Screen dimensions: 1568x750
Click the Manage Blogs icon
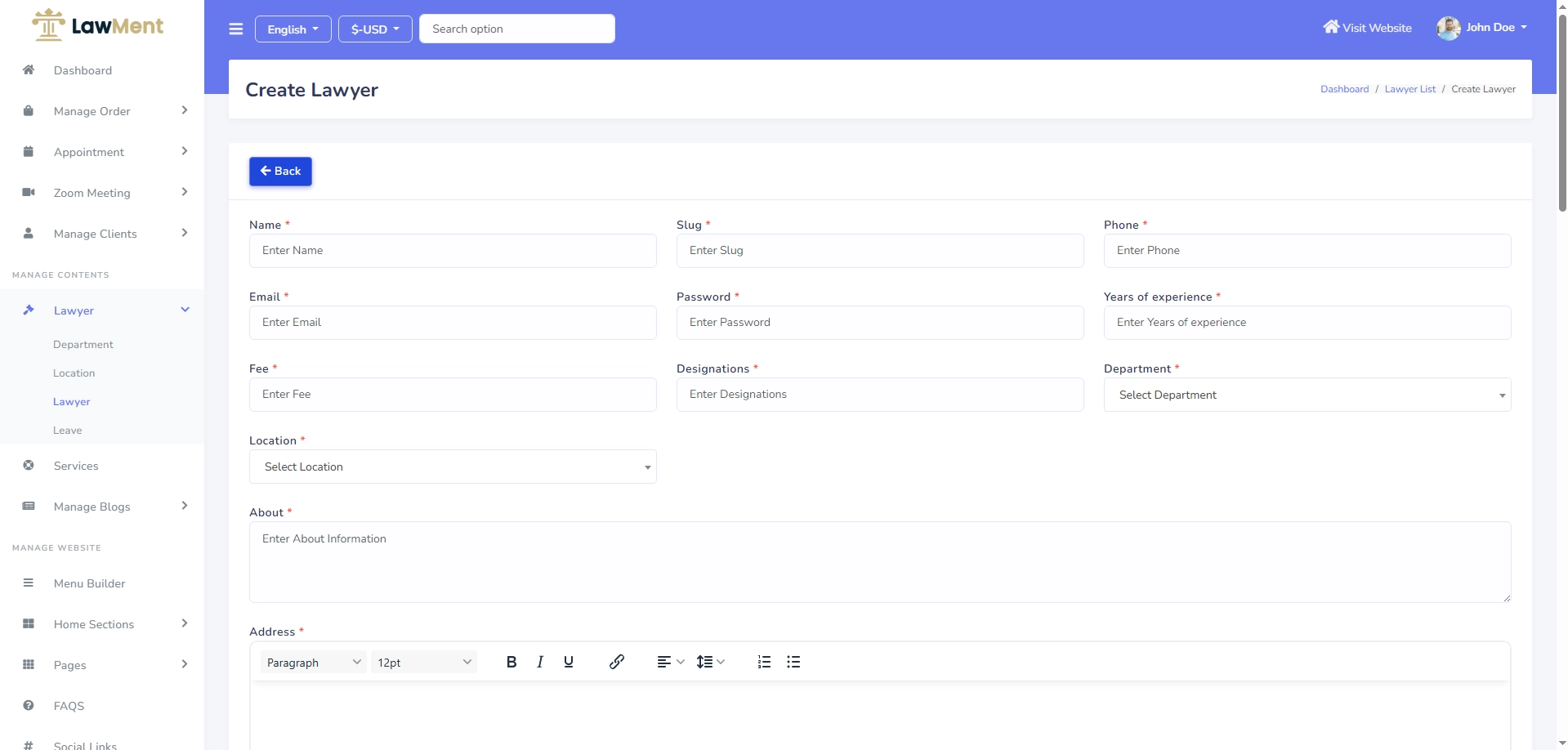[x=29, y=506]
